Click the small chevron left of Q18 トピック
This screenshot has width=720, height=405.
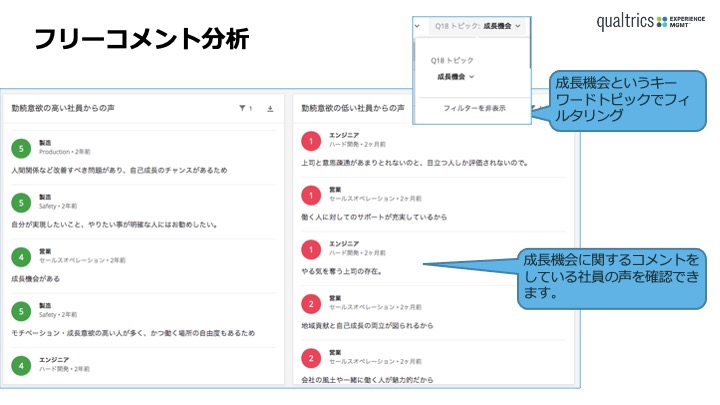[x=418, y=26]
